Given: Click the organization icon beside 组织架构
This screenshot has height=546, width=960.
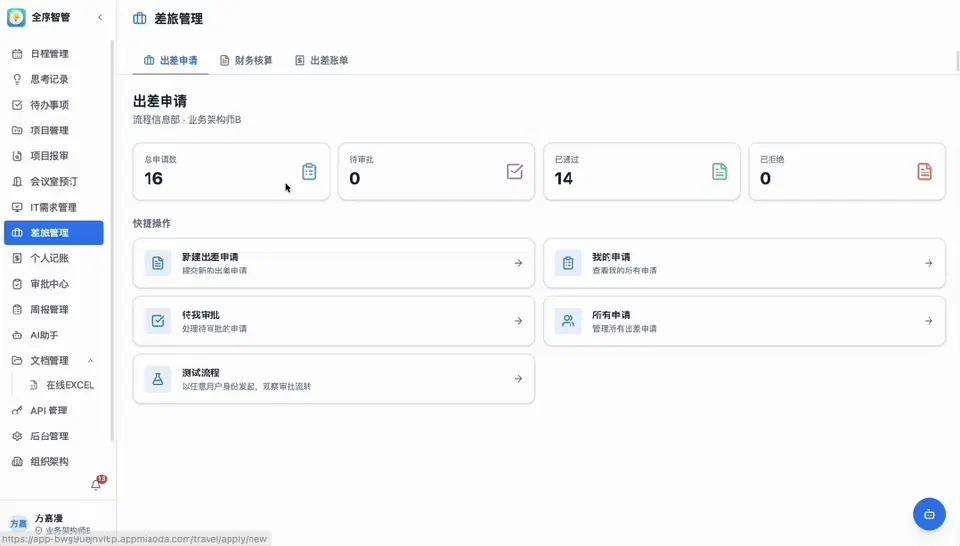Looking at the screenshot, I should tap(17, 462).
